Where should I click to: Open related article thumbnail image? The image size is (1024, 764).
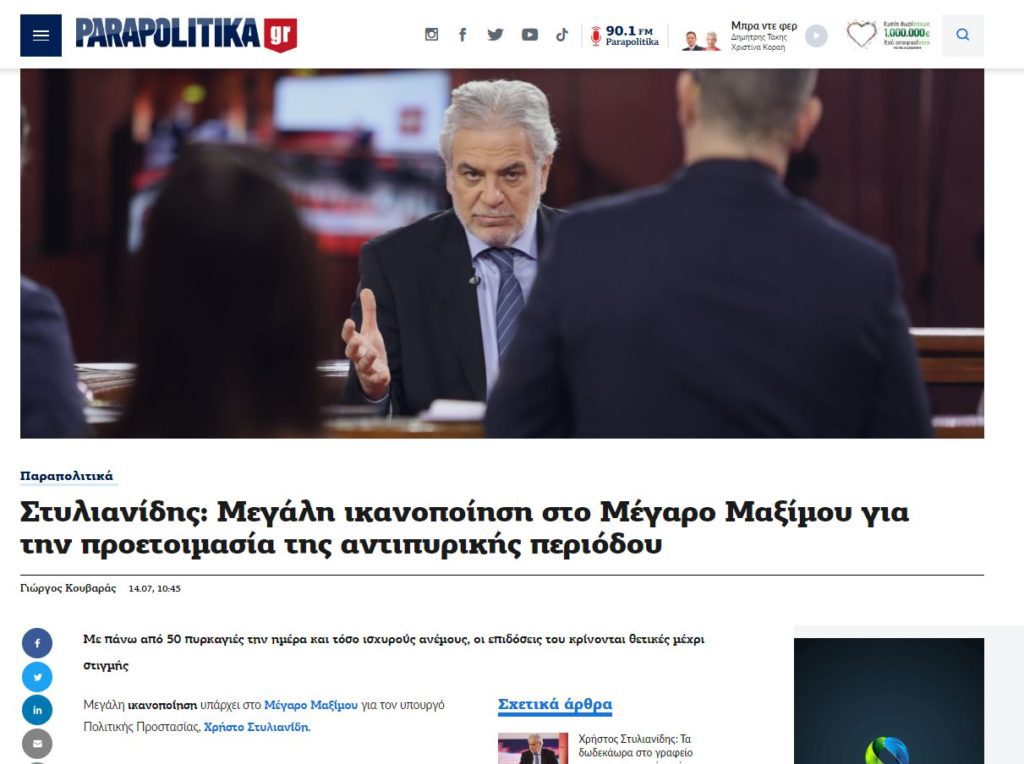coord(533,748)
